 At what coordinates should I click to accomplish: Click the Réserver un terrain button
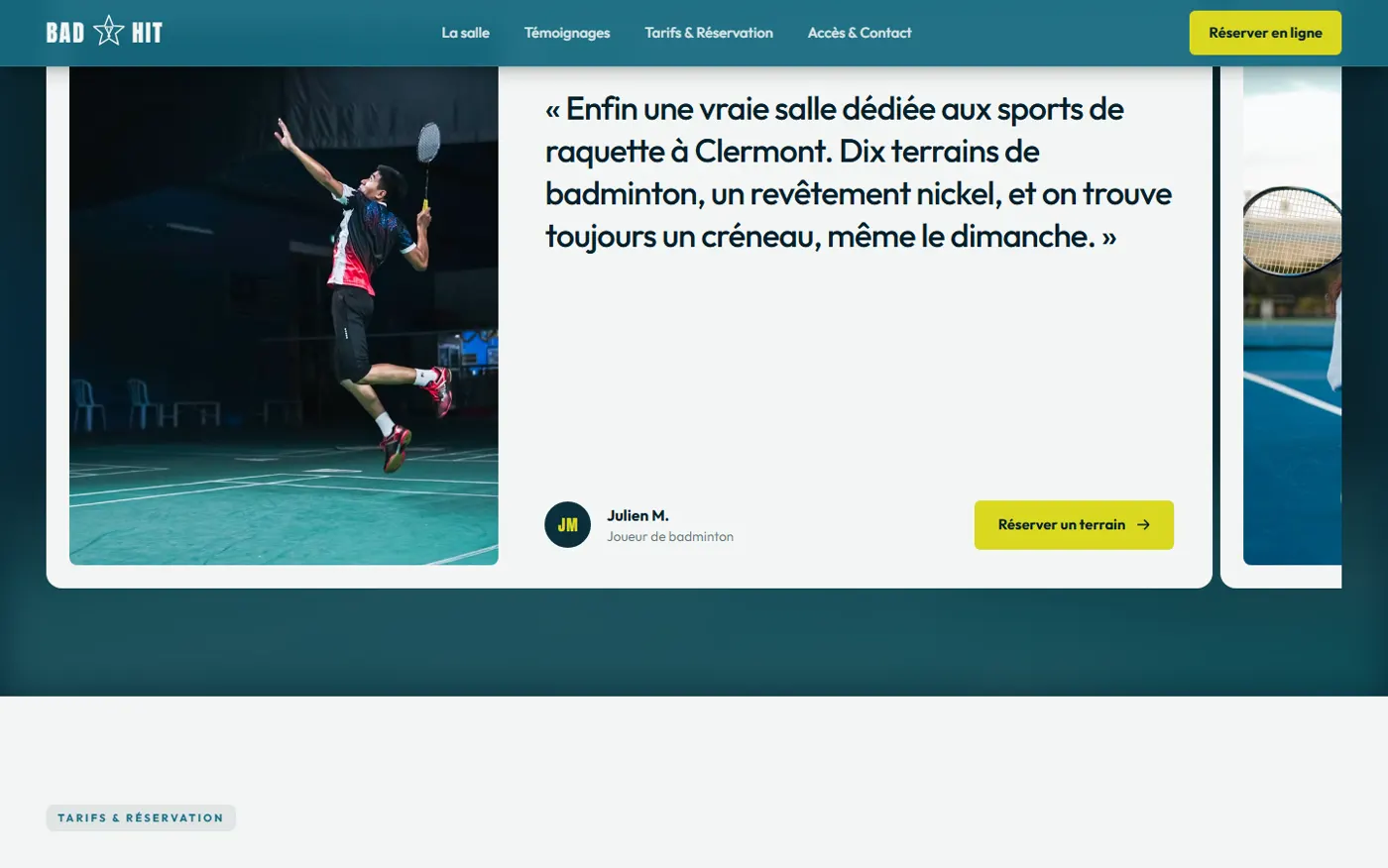click(x=1074, y=525)
